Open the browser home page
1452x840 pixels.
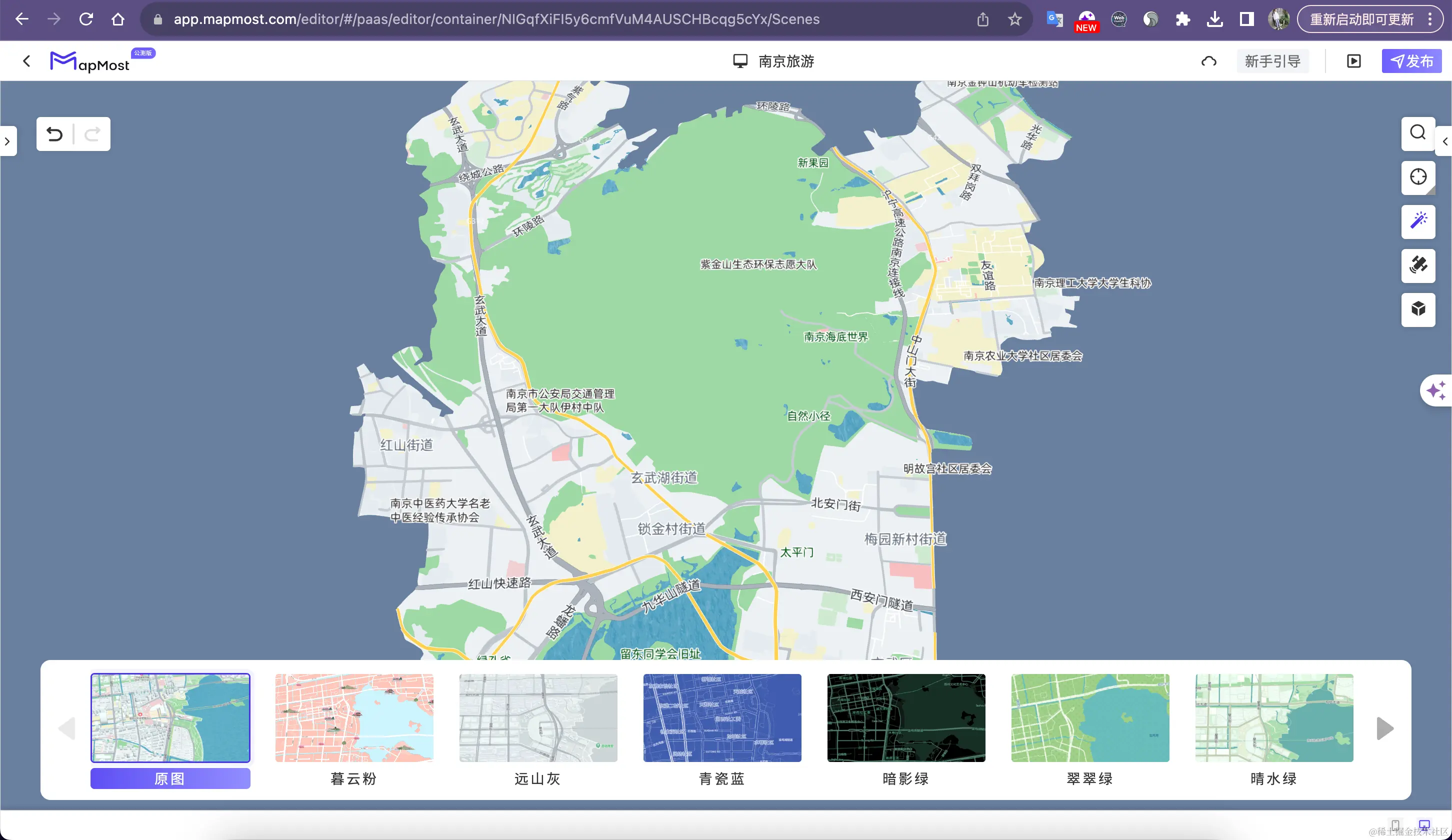(118, 19)
